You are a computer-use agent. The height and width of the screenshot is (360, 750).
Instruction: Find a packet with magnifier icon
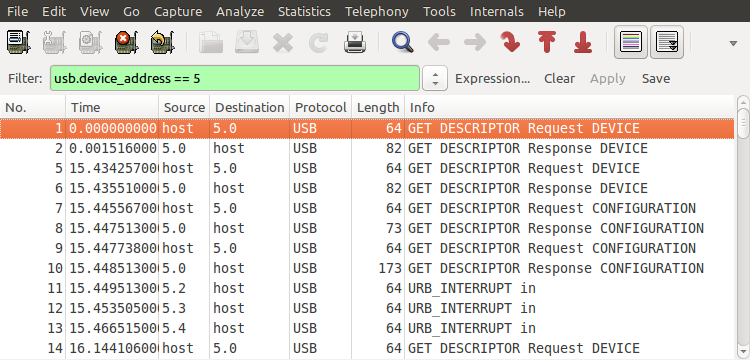(x=403, y=43)
